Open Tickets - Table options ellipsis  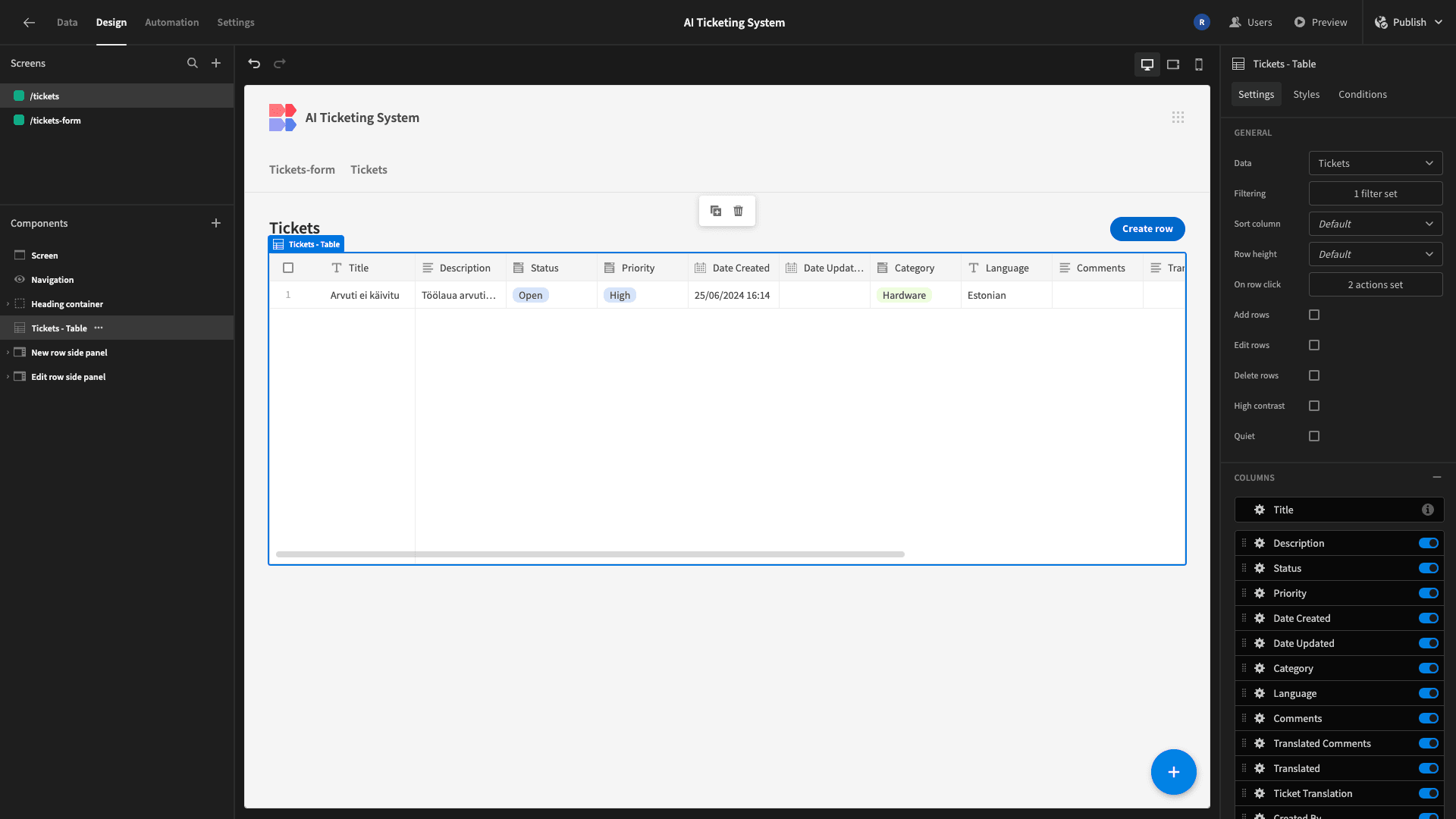(99, 328)
